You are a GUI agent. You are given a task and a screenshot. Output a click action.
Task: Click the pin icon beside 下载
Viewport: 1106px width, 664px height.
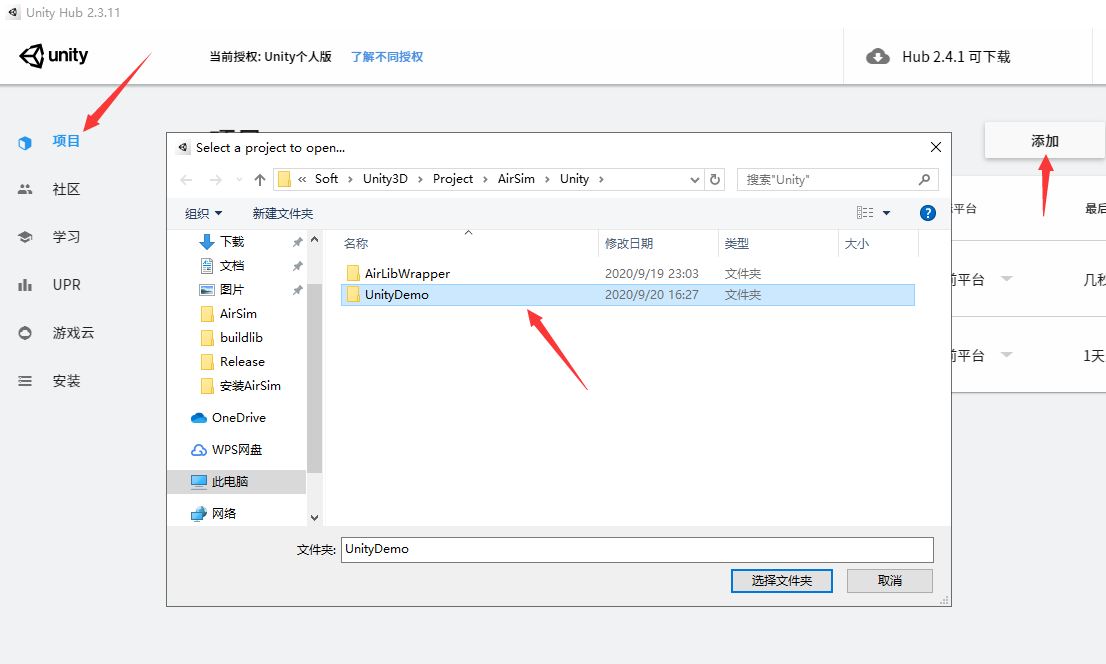tap(298, 242)
